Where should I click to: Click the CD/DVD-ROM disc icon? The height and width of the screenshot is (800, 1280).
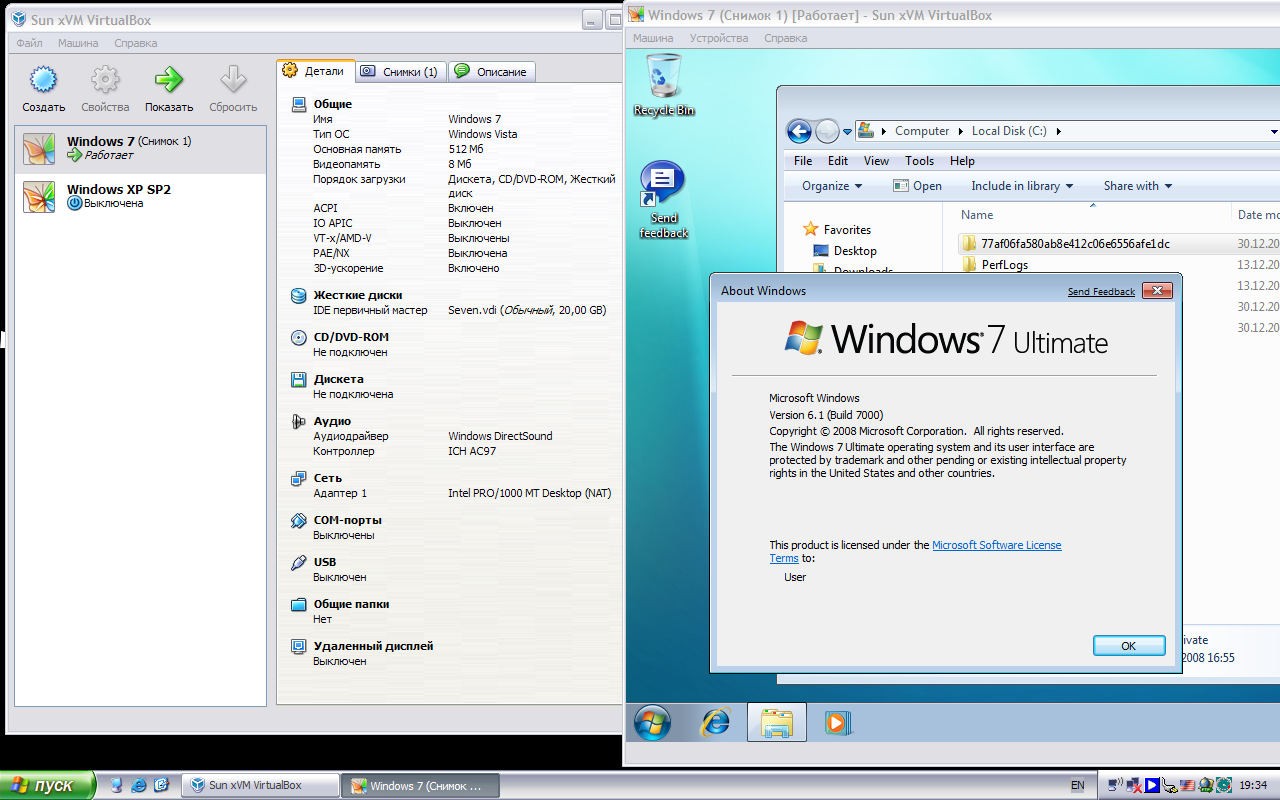point(298,338)
